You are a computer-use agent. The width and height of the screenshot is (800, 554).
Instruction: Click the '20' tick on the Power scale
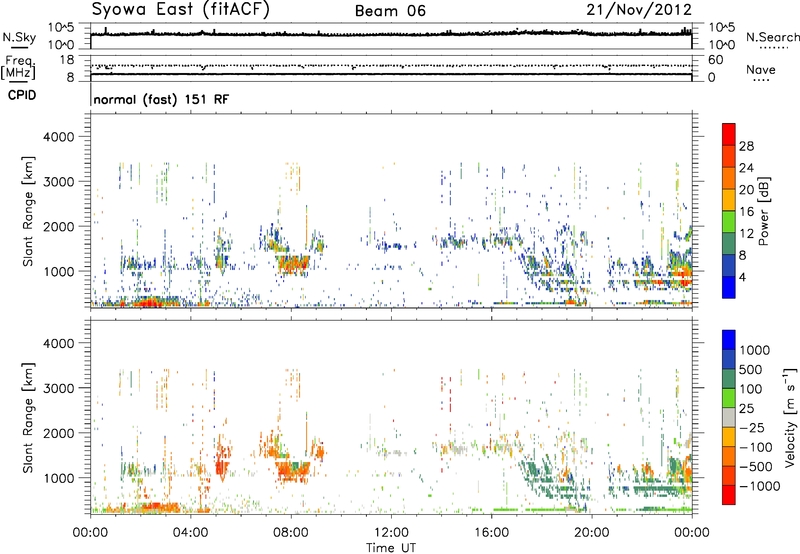pos(746,190)
